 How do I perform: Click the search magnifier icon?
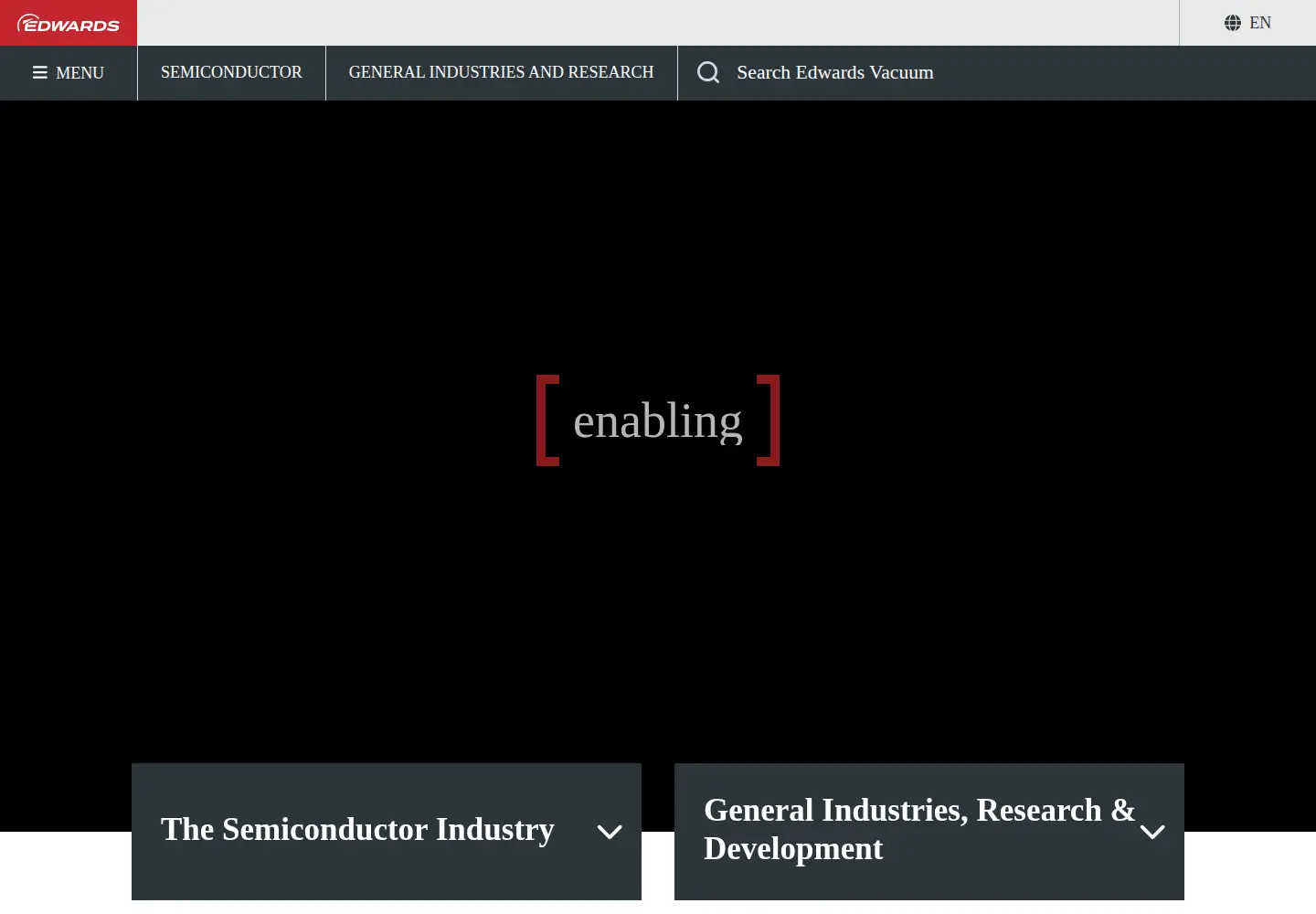point(708,72)
